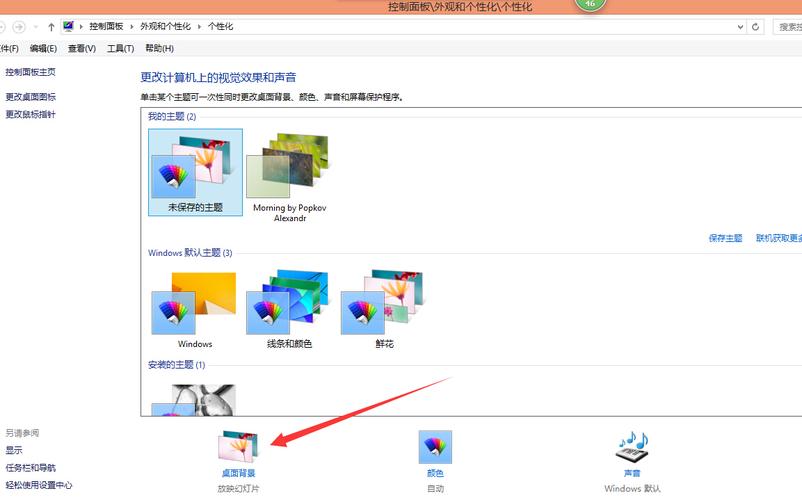Navigate to 外观和个性化 breadcrumb
The width and height of the screenshot is (802, 500).
tap(165, 27)
